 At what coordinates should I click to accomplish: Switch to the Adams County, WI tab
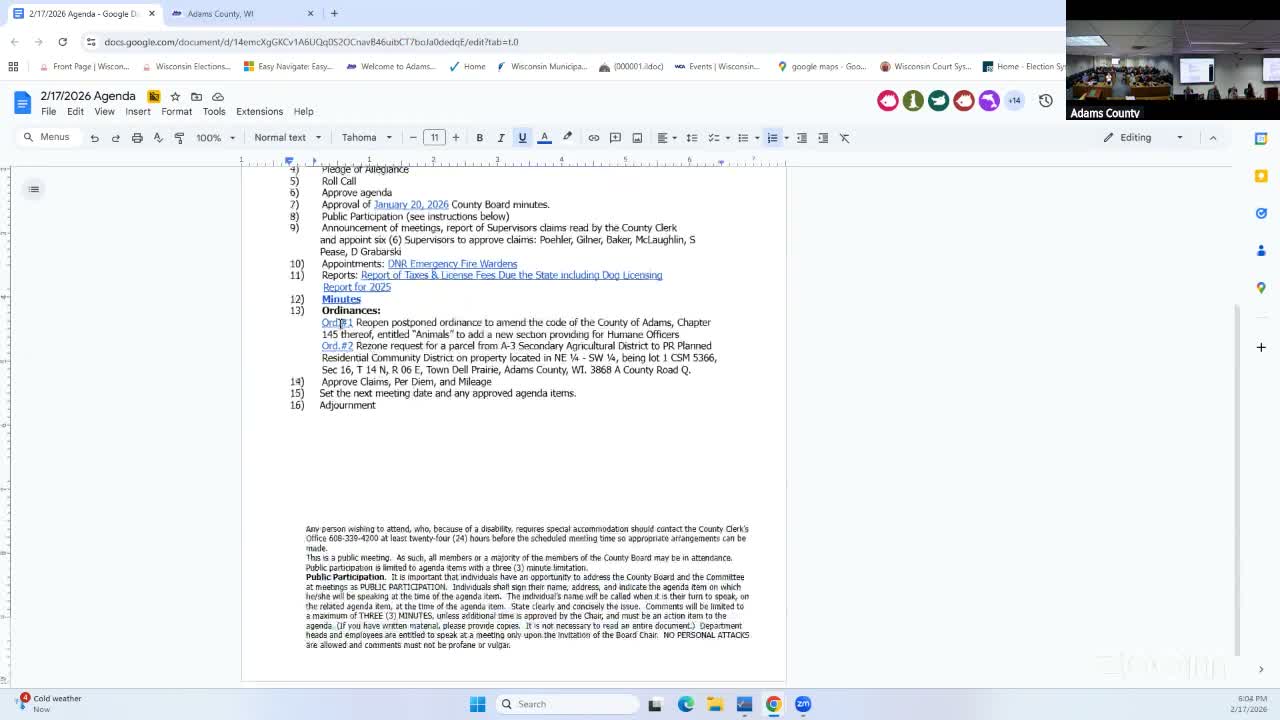tap(240, 14)
